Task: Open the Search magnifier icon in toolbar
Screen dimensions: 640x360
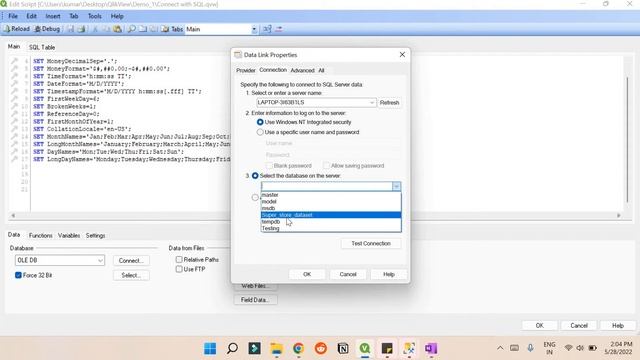Action: pyautogui.click(x=131, y=29)
